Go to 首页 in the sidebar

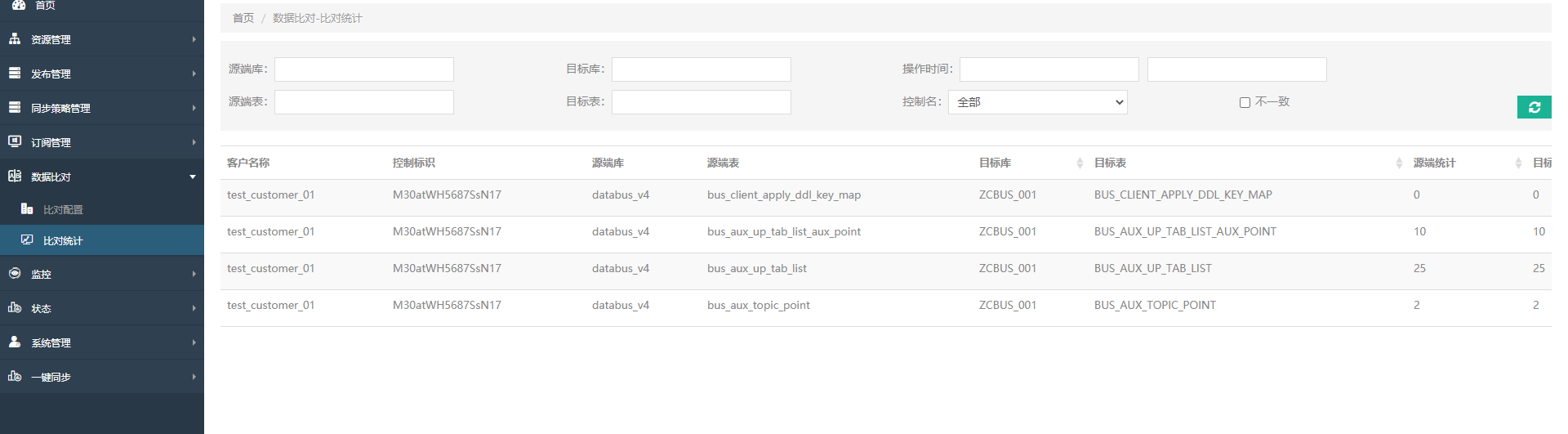pyautogui.click(x=45, y=6)
